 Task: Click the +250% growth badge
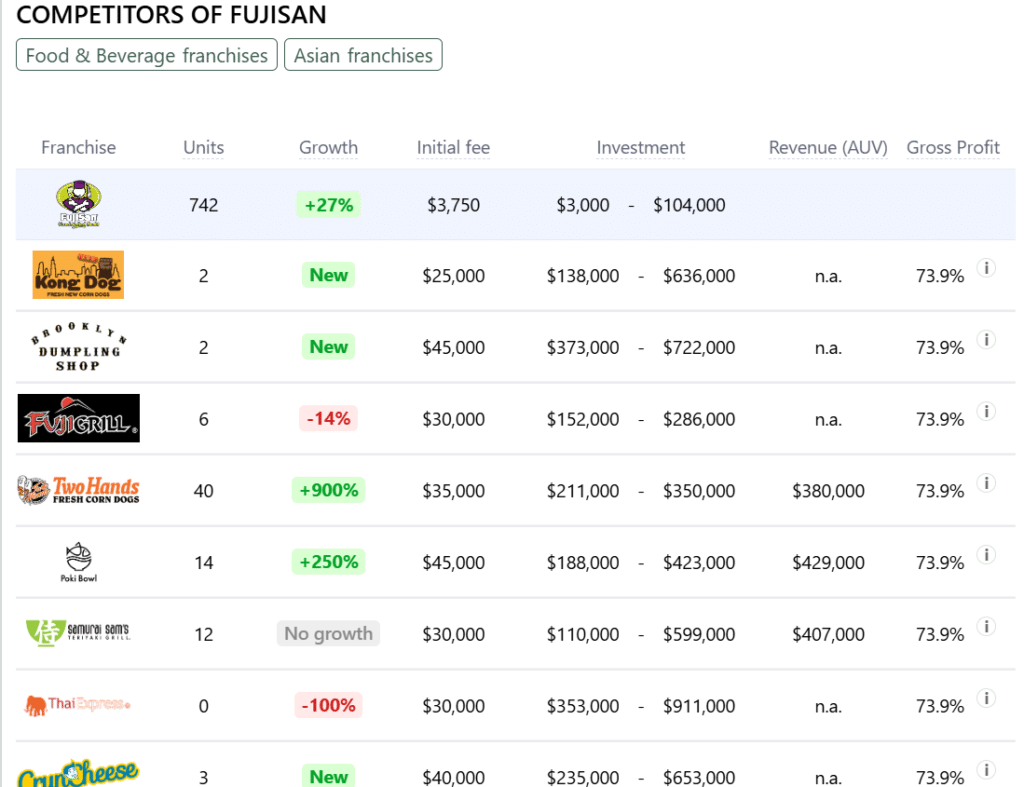click(328, 562)
